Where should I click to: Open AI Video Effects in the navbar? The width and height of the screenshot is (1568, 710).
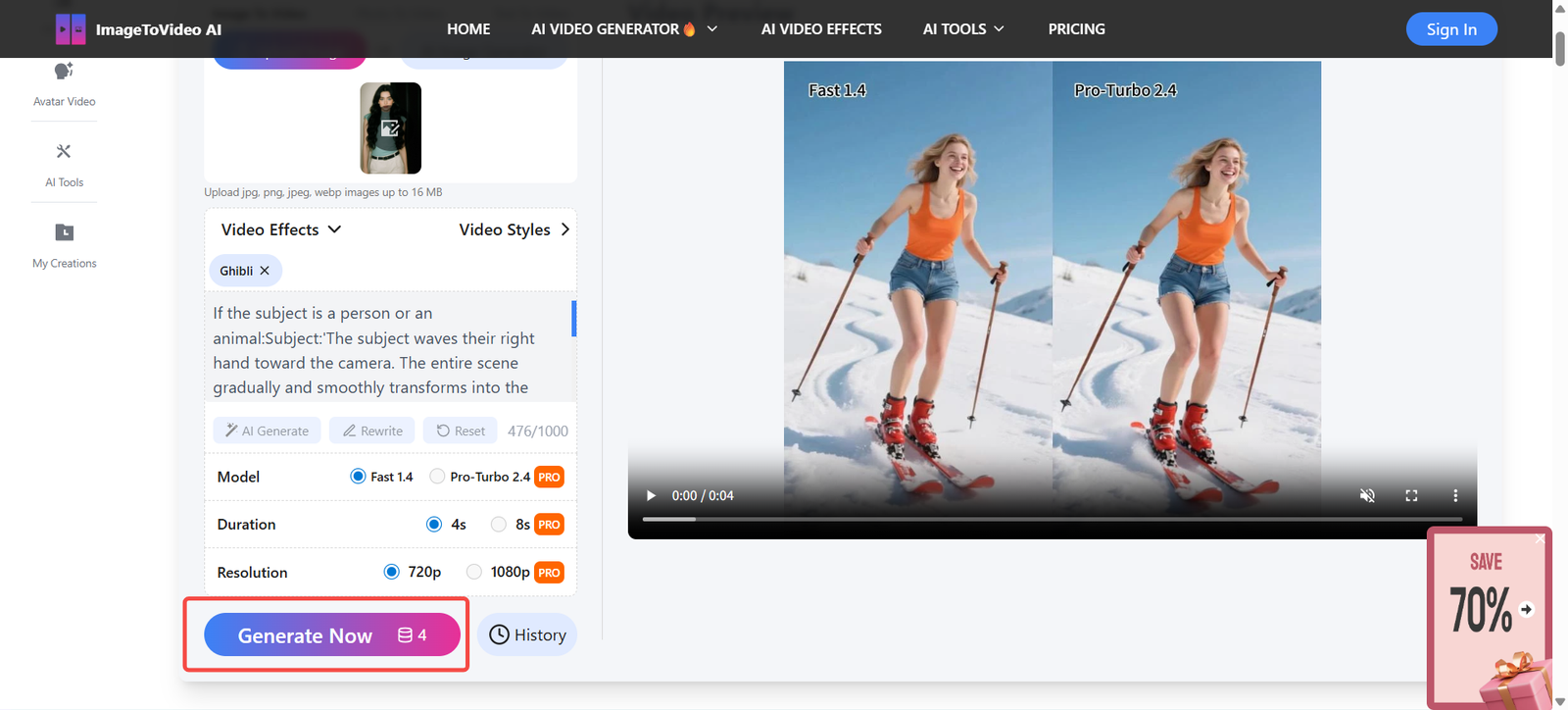[821, 29]
